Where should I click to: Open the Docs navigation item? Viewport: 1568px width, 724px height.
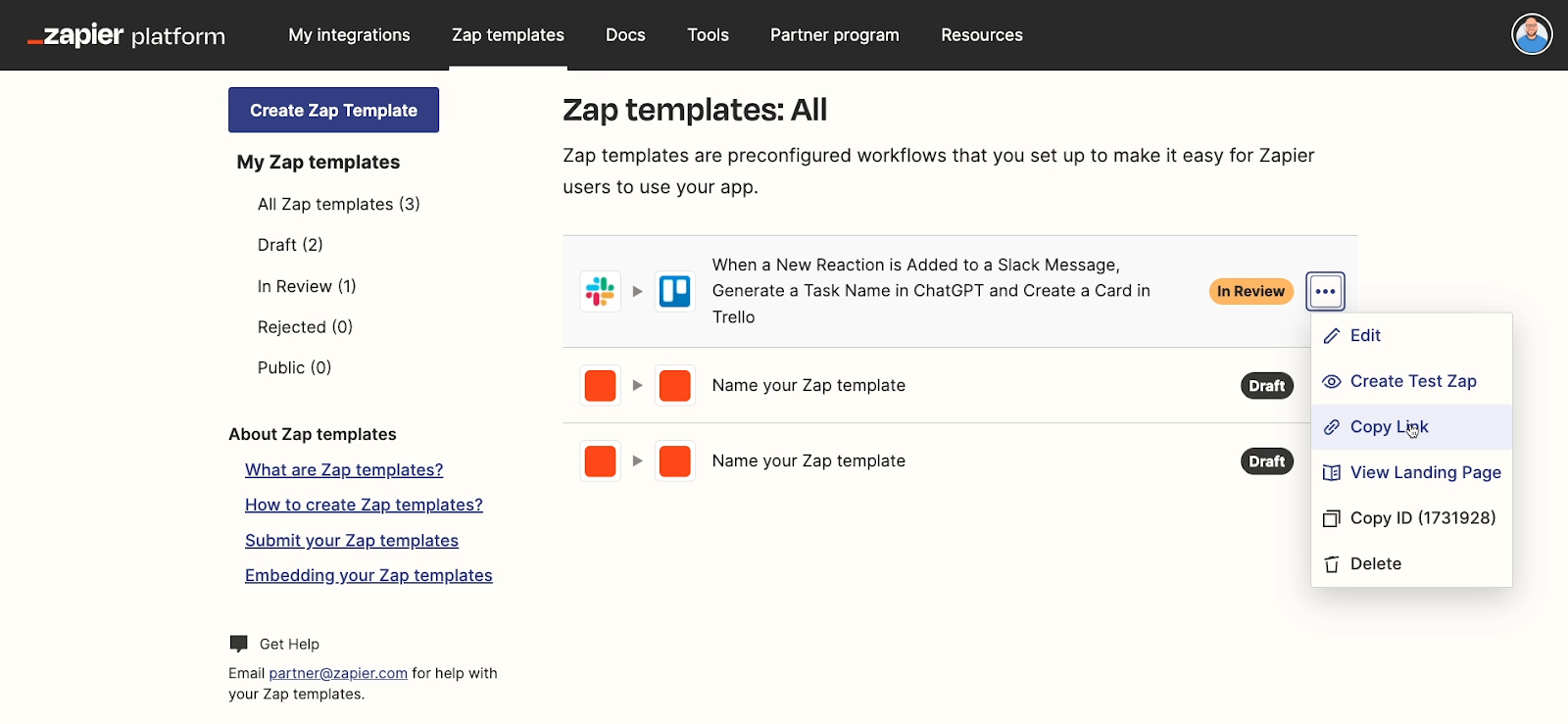click(x=625, y=35)
